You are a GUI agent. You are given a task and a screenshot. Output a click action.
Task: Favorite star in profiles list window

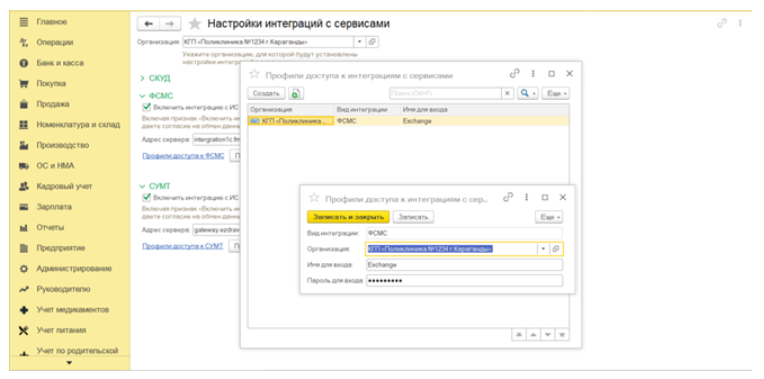[254, 75]
